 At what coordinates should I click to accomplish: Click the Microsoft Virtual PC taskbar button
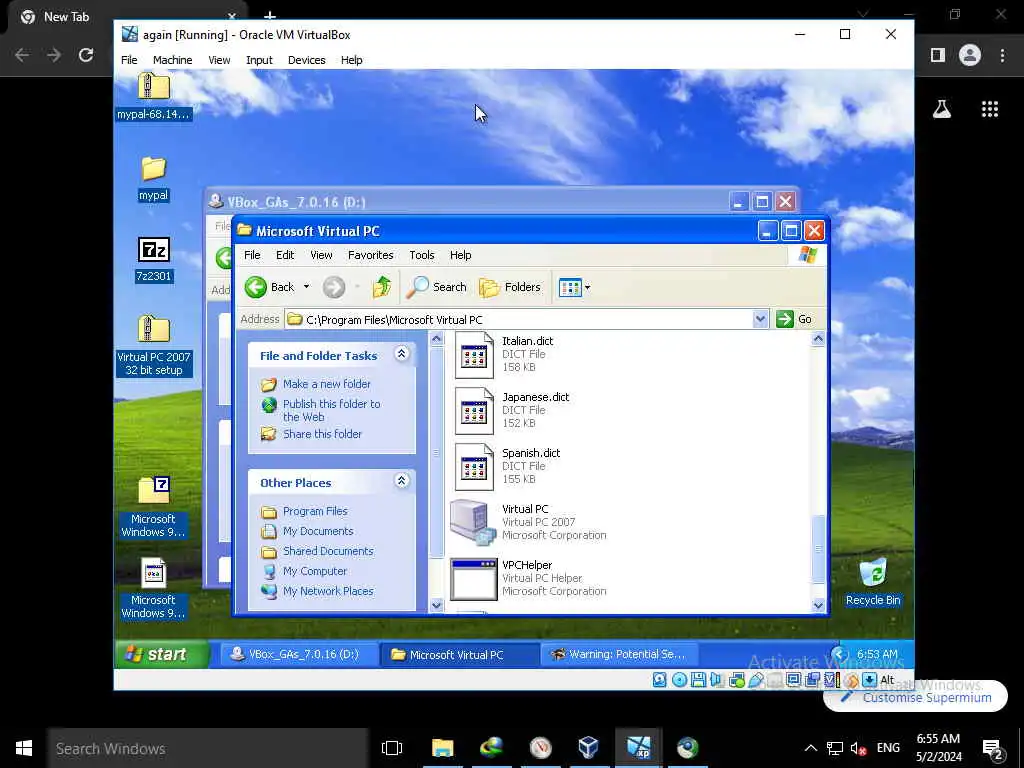pyautogui.click(x=459, y=654)
